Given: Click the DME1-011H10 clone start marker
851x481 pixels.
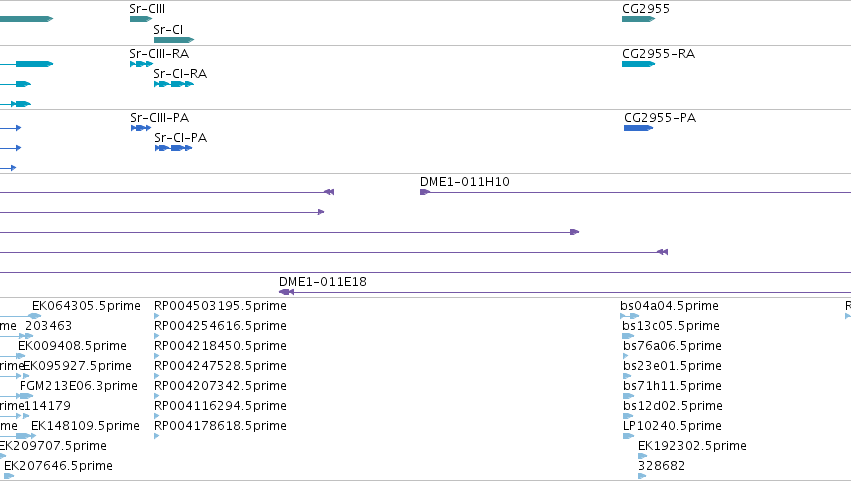Looking at the screenshot, I should pos(425,192).
